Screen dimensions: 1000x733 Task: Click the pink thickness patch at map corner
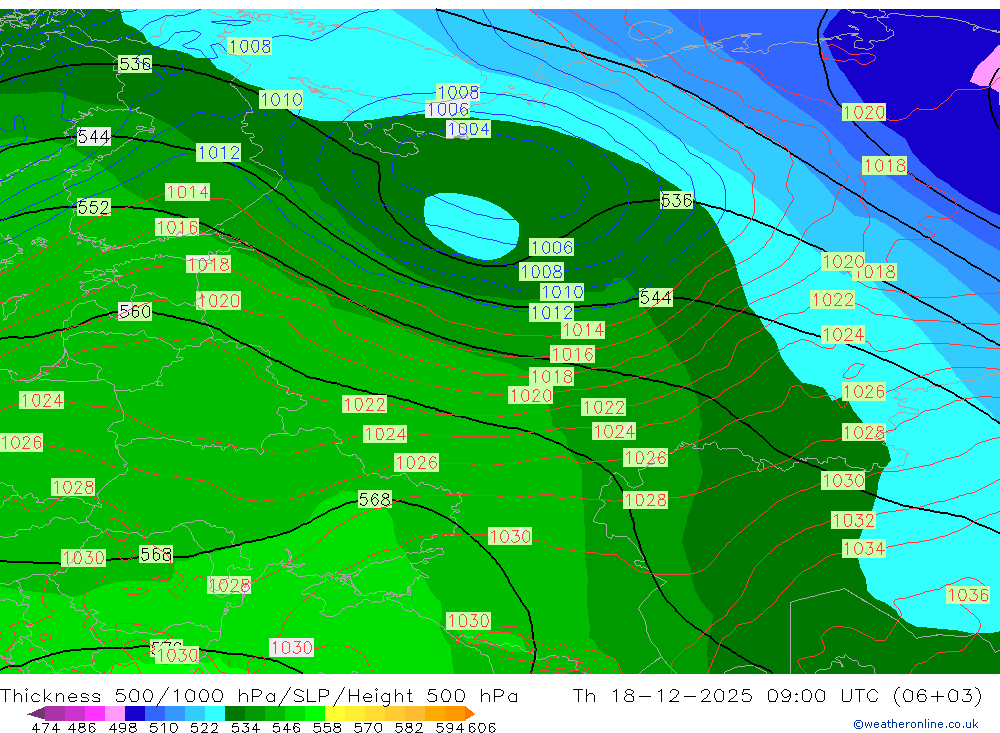(x=985, y=70)
